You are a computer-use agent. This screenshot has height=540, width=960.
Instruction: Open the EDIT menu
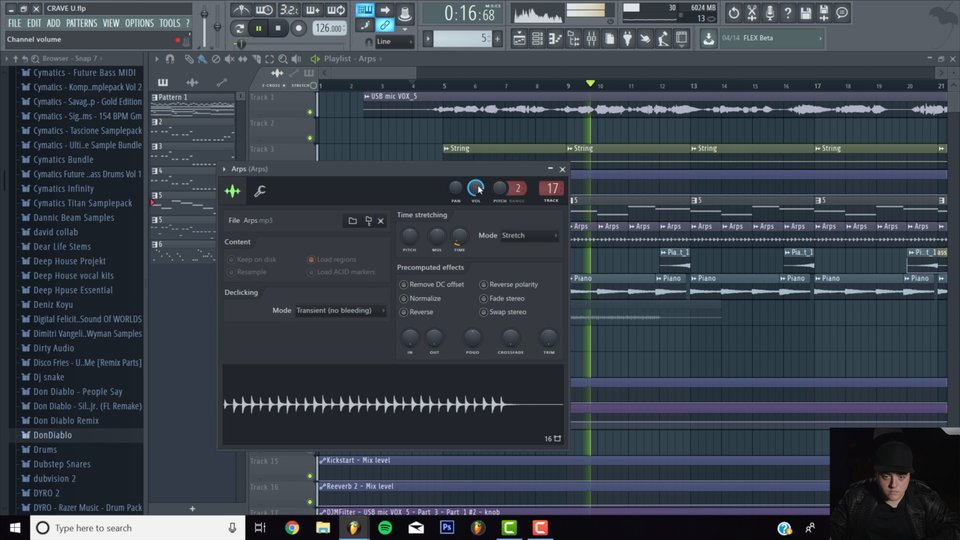(x=34, y=23)
